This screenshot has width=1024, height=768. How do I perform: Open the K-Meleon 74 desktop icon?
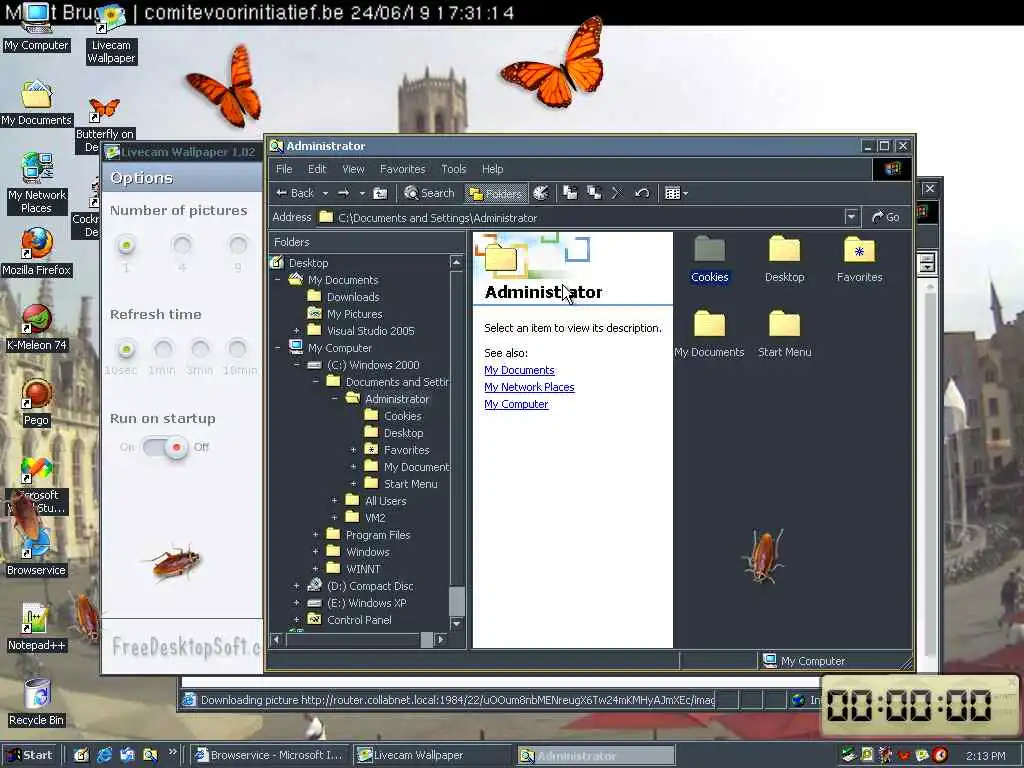(37, 328)
